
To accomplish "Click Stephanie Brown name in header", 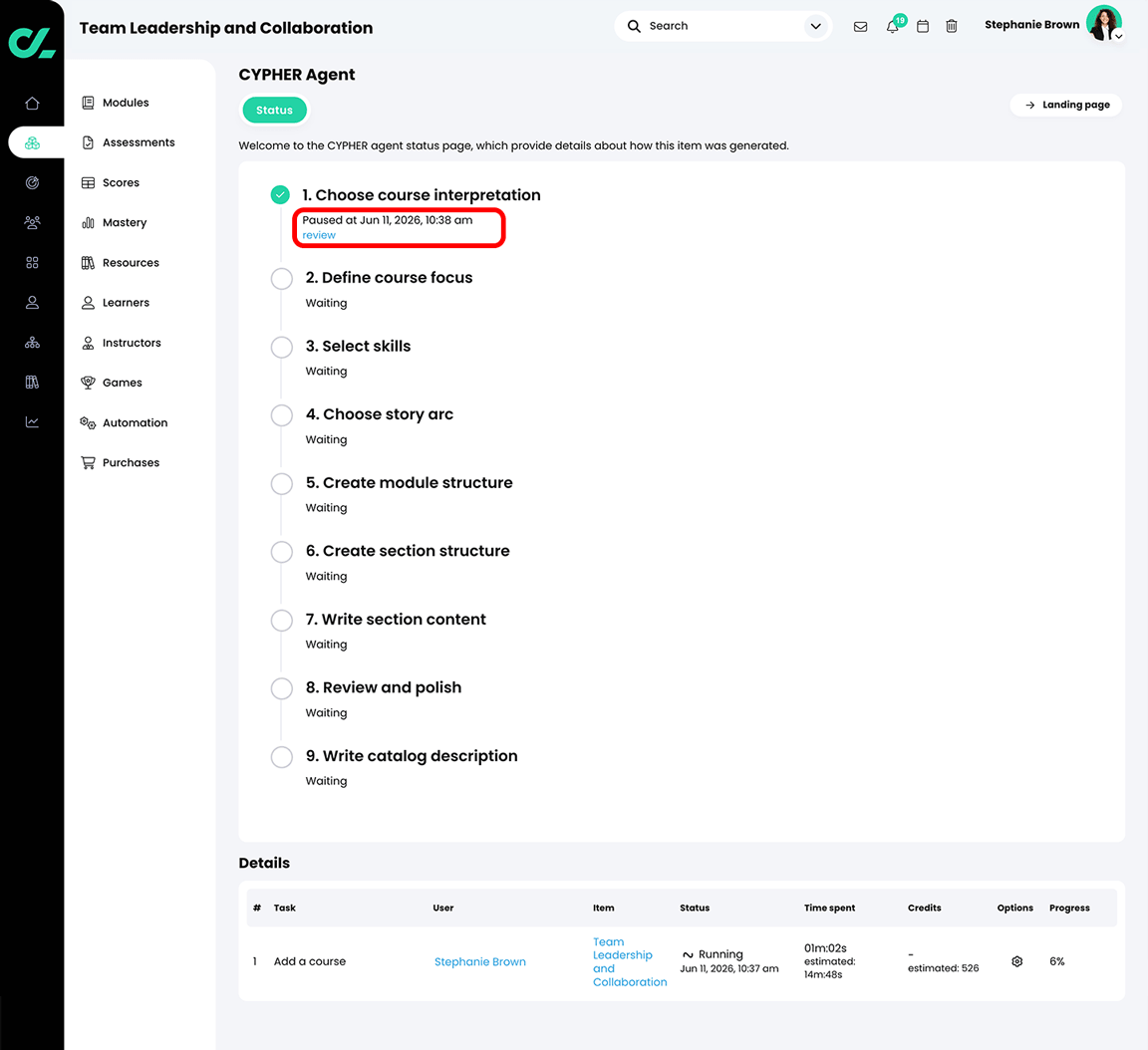I will [x=1031, y=25].
